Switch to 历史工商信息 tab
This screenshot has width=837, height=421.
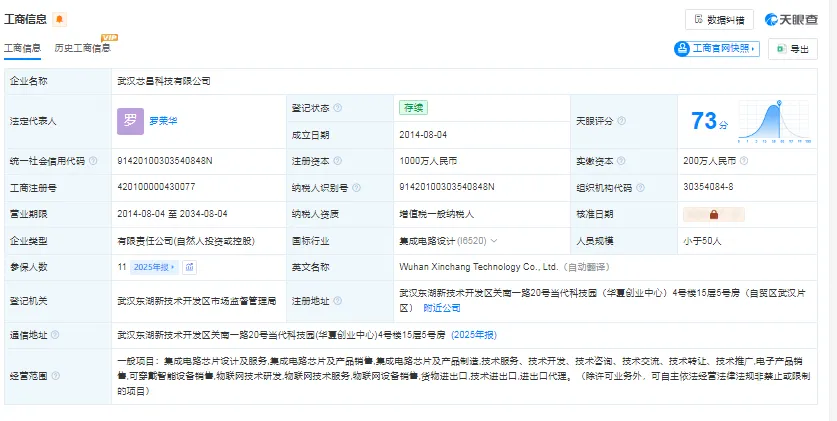82,48
